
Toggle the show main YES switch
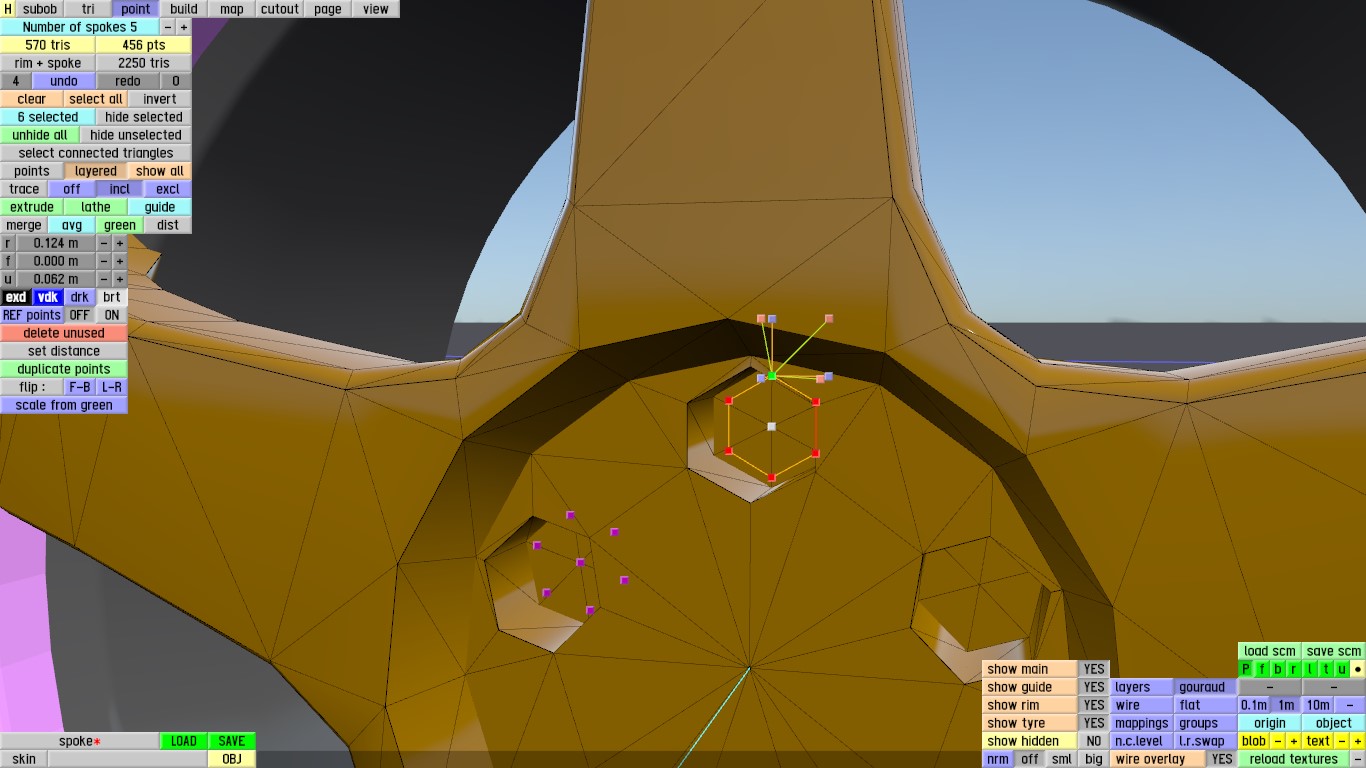1094,669
